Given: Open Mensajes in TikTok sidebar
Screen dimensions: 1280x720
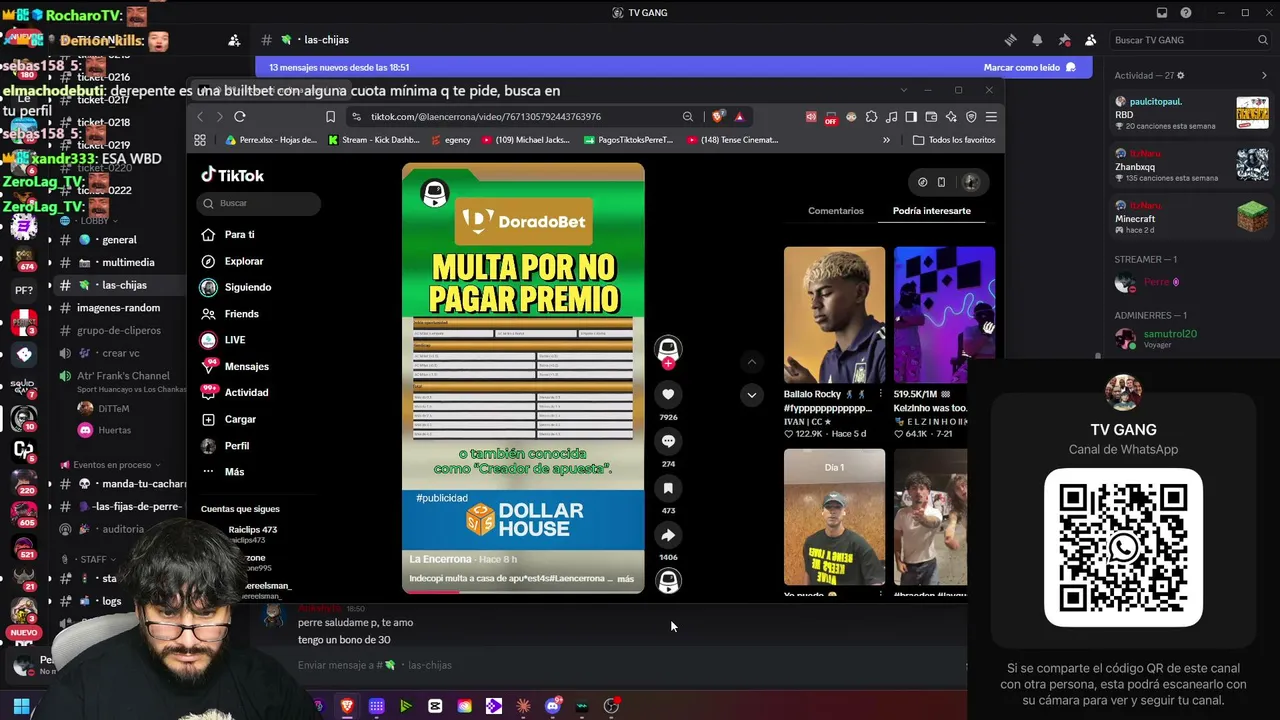Looking at the screenshot, I should click(246, 367).
